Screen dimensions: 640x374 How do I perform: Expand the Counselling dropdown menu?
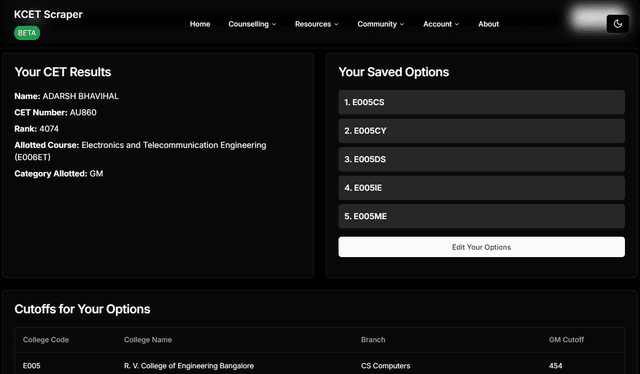pyautogui.click(x=252, y=24)
